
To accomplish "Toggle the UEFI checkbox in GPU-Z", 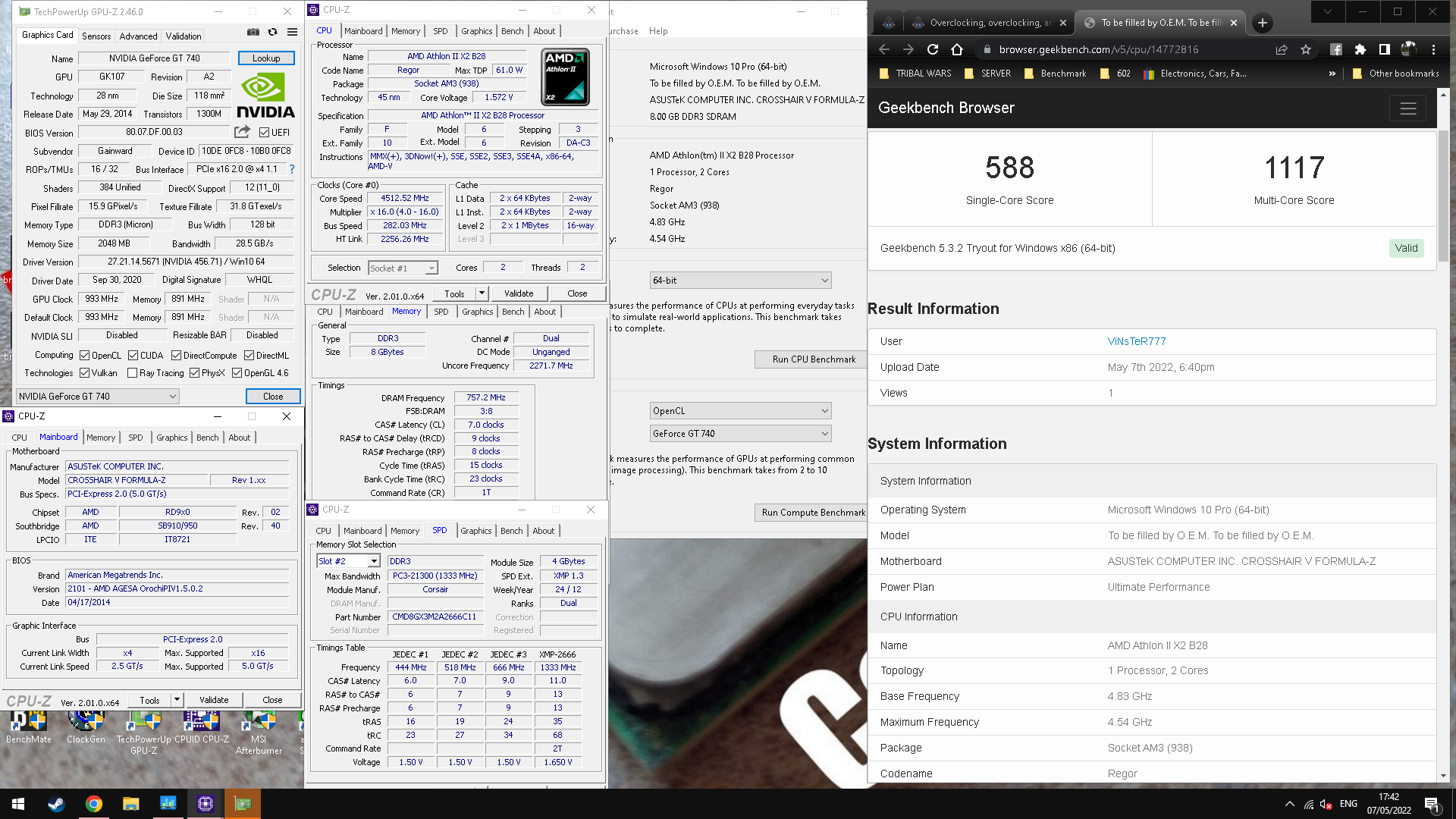I will (x=264, y=133).
